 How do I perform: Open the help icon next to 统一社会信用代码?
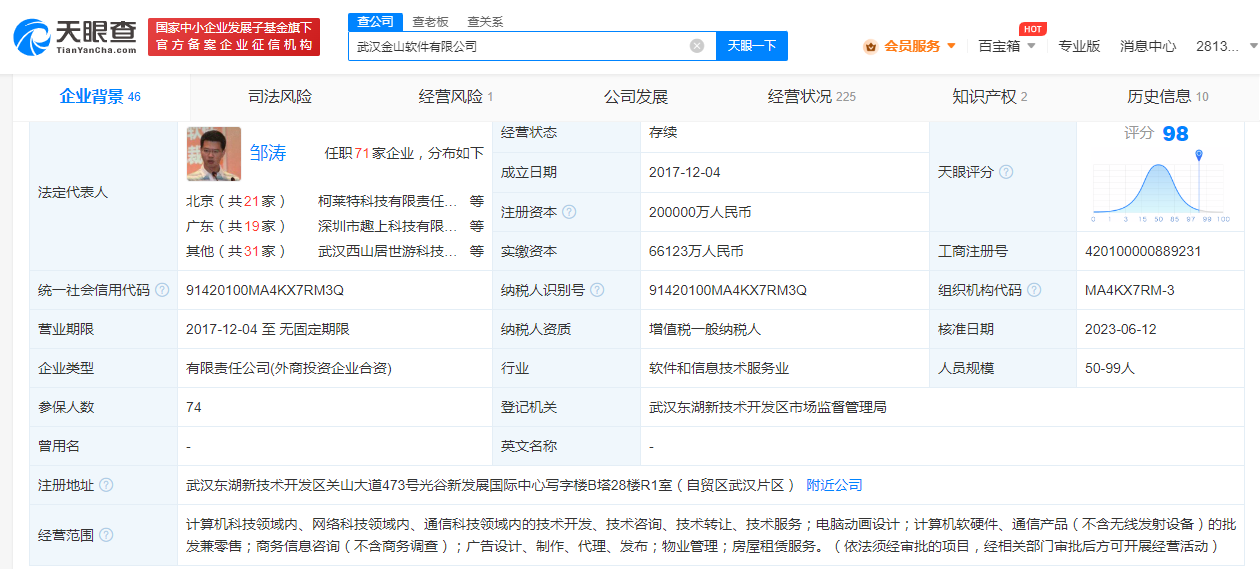point(162,290)
